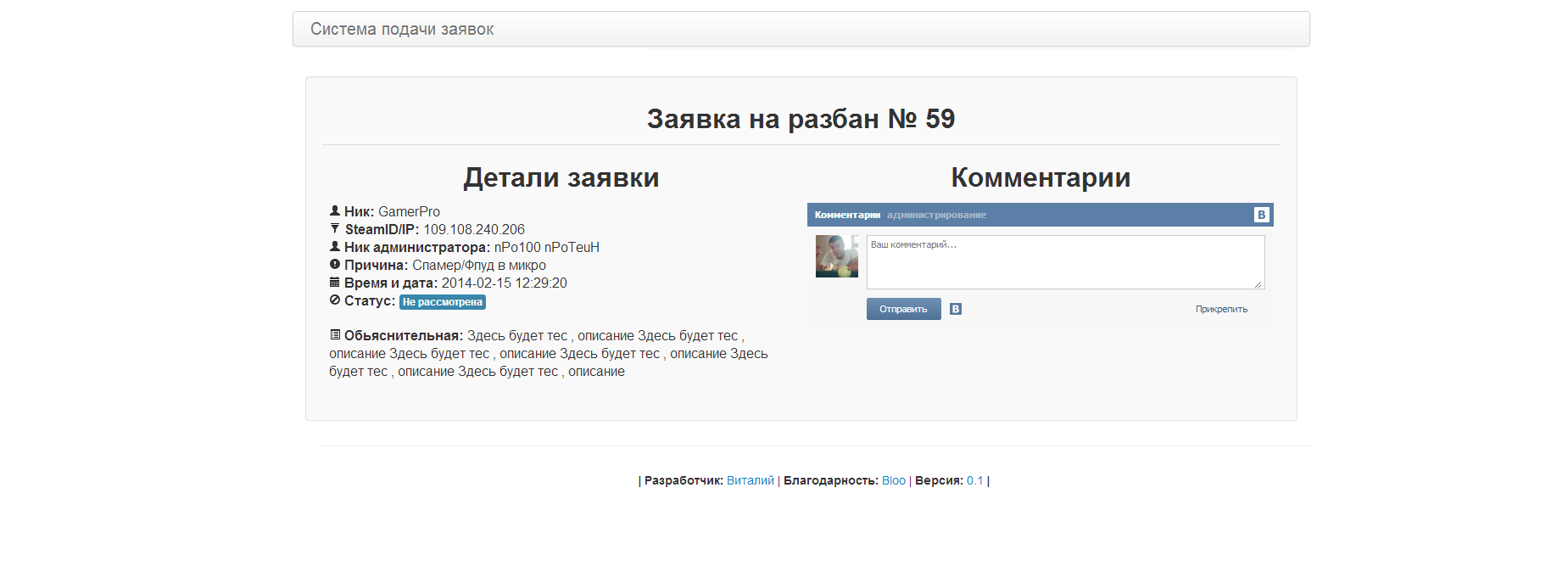Click the user icon next to Ник
The image size is (1568, 583).
tap(335, 211)
